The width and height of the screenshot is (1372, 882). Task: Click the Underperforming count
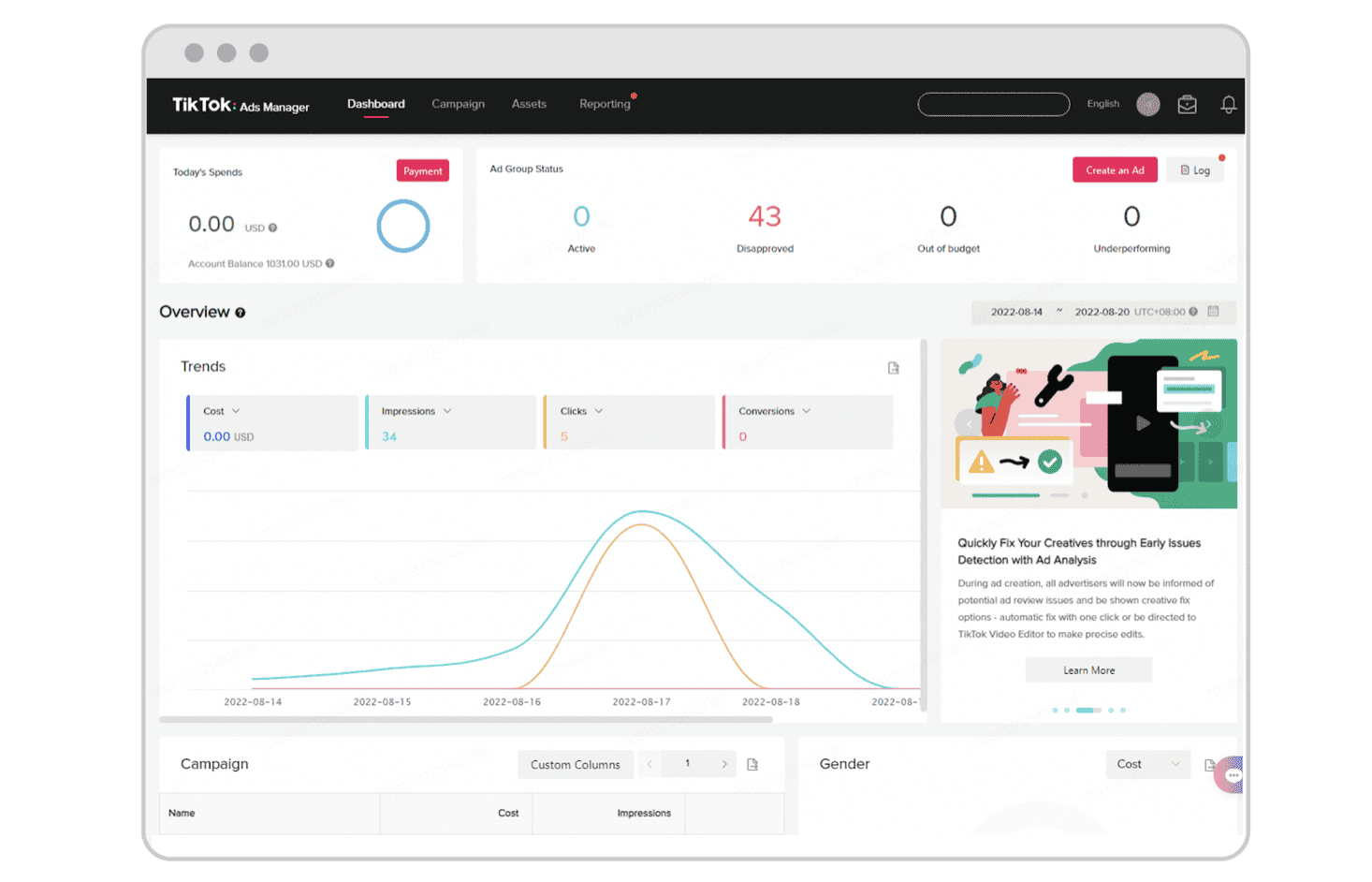[1131, 217]
